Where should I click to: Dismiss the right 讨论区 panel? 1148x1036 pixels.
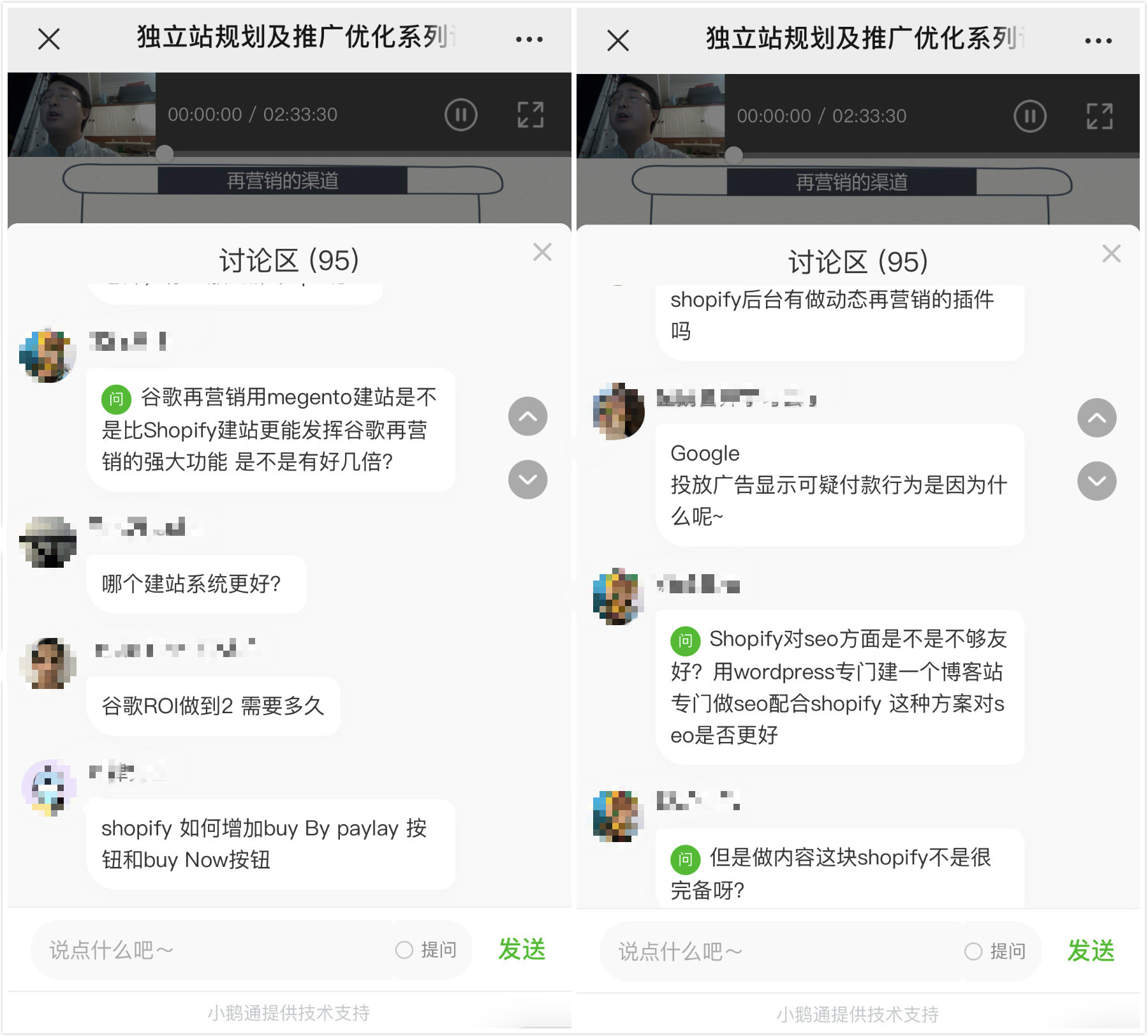1111,253
